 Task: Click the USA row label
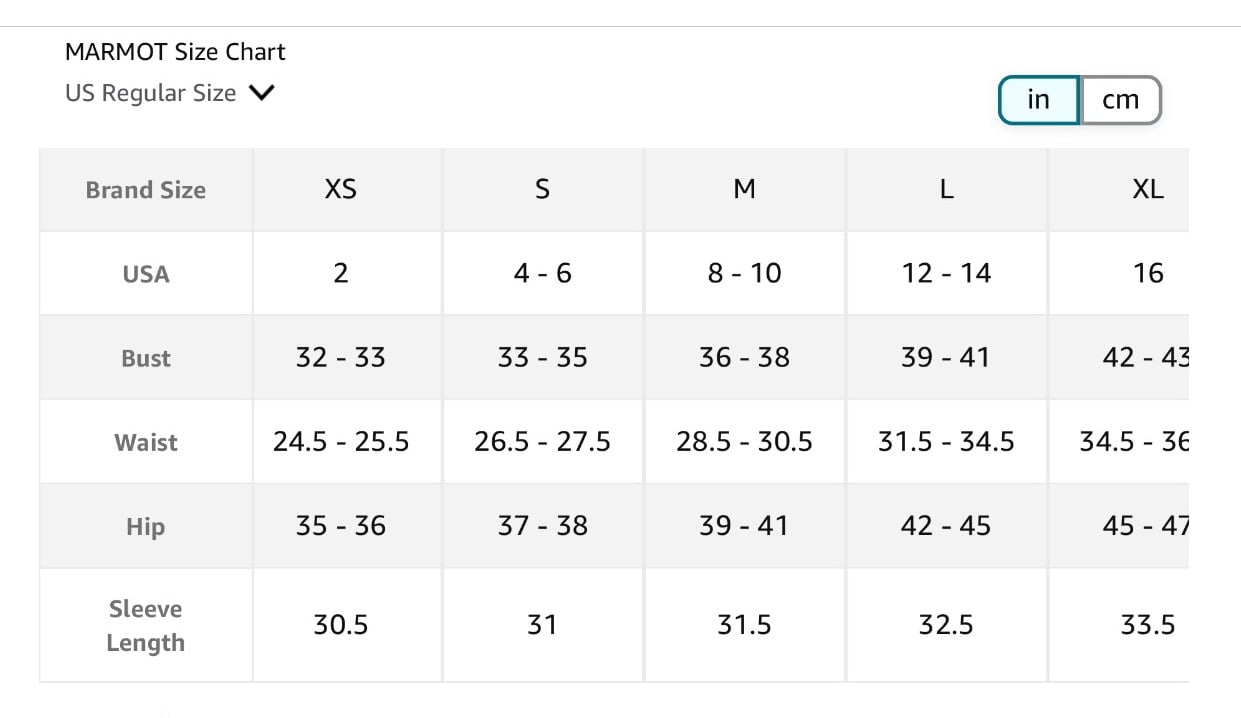click(146, 274)
